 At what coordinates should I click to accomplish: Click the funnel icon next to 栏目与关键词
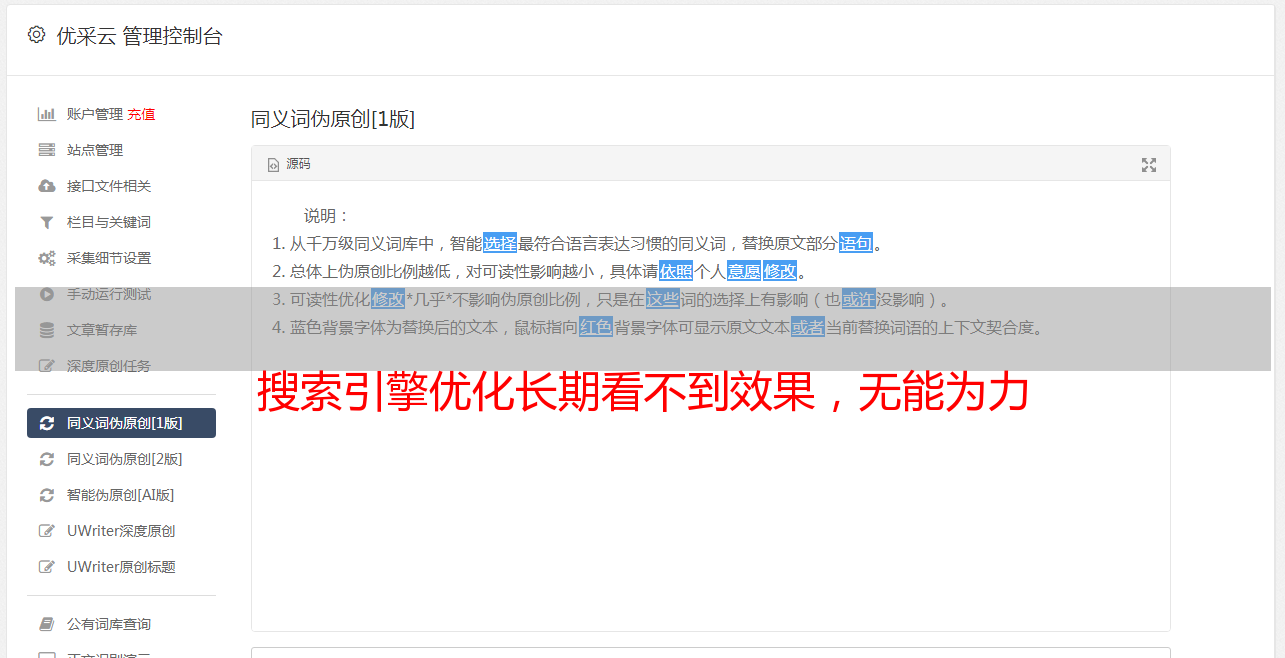(x=46, y=222)
